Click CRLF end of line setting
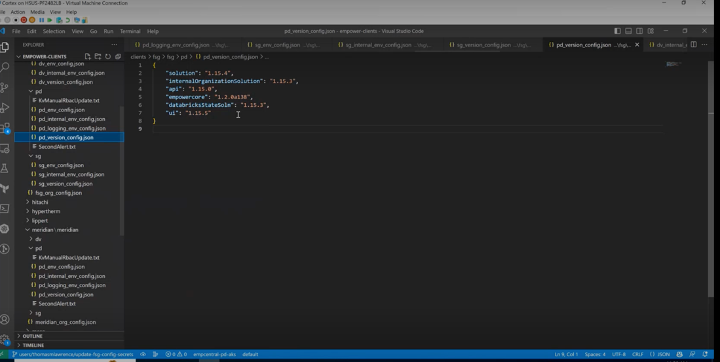720x362 pixels. pyautogui.click(x=638, y=354)
